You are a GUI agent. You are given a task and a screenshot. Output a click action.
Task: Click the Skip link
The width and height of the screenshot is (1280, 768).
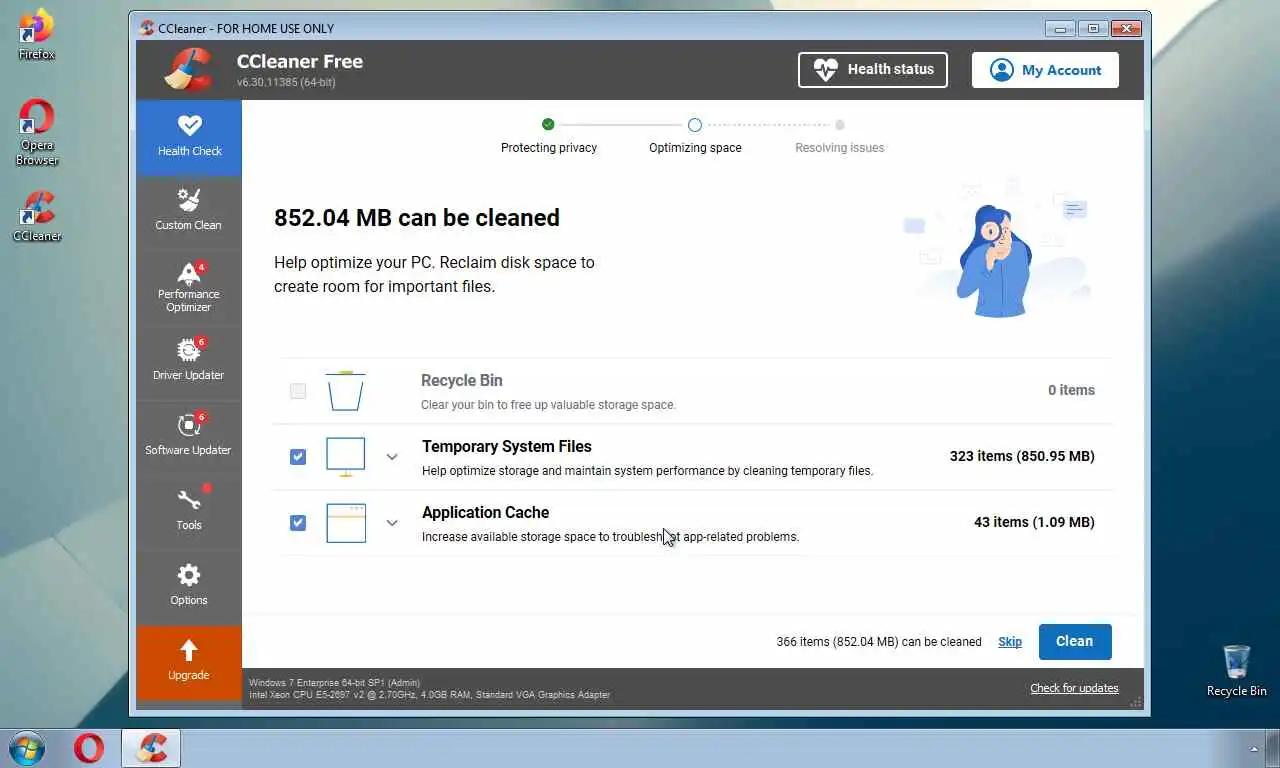click(x=1010, y=642)
